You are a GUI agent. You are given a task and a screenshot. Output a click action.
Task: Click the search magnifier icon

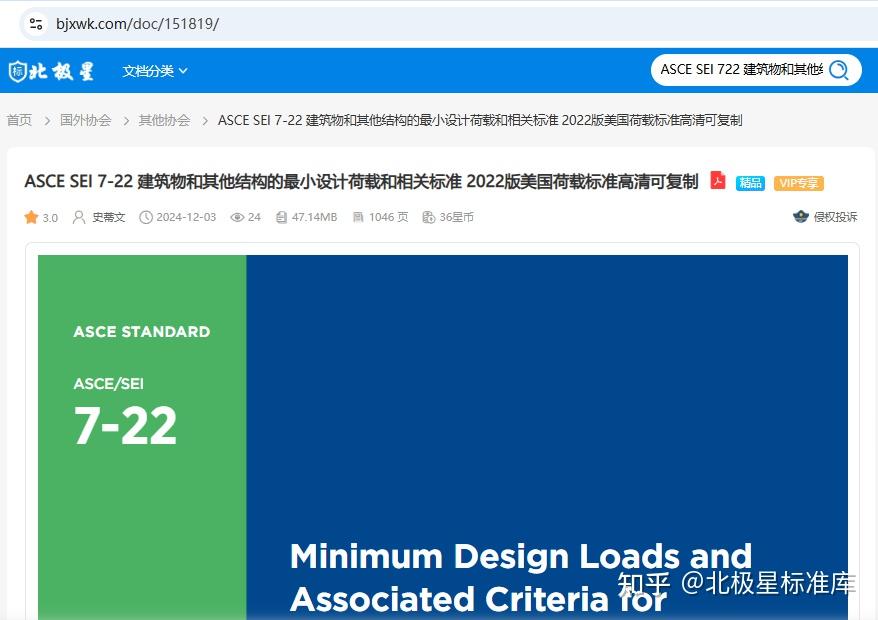839,70
